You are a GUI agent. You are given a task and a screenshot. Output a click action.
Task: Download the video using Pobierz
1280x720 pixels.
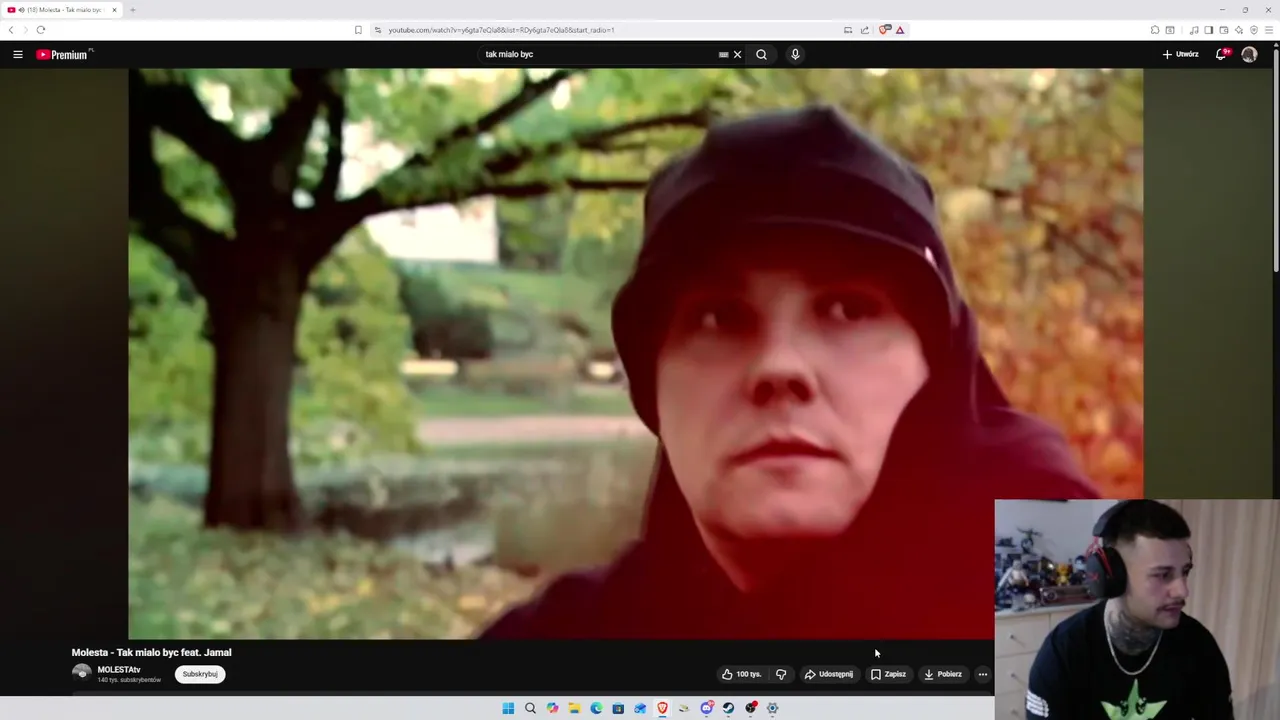942,674
